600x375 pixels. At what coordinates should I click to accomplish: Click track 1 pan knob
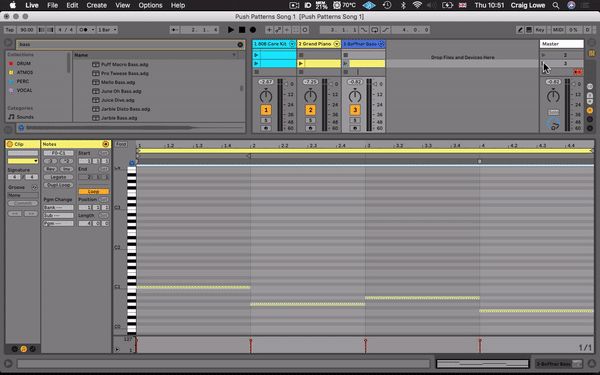[x=266, y=96]
